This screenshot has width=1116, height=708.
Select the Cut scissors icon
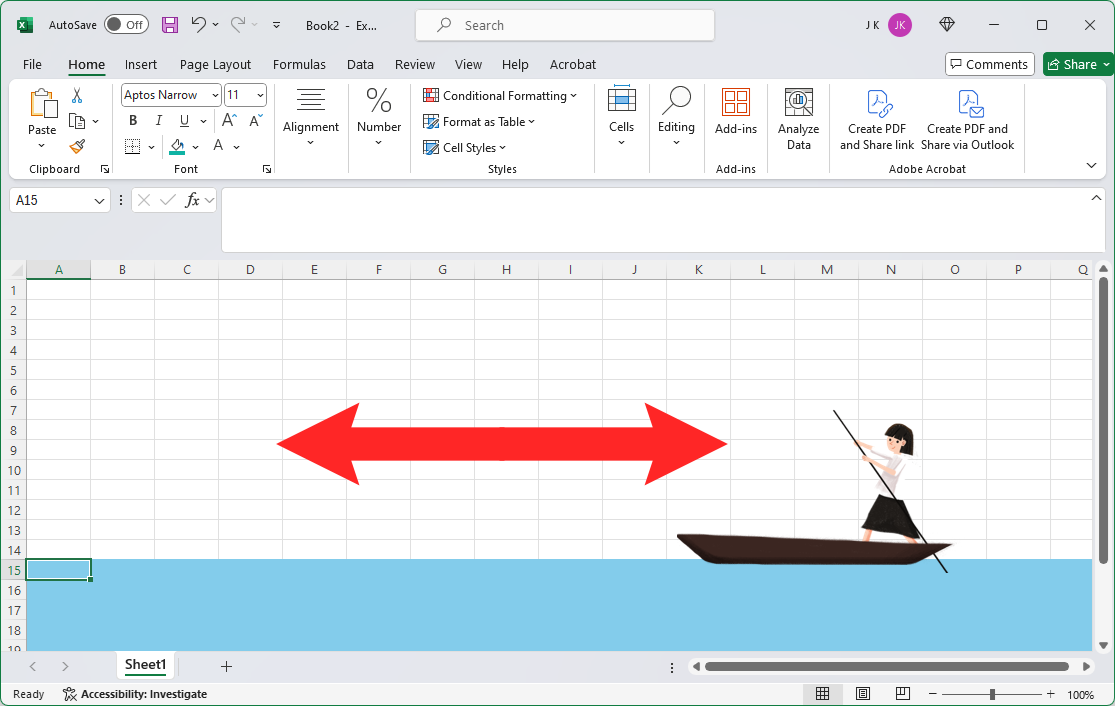click(x=77, y=95)
